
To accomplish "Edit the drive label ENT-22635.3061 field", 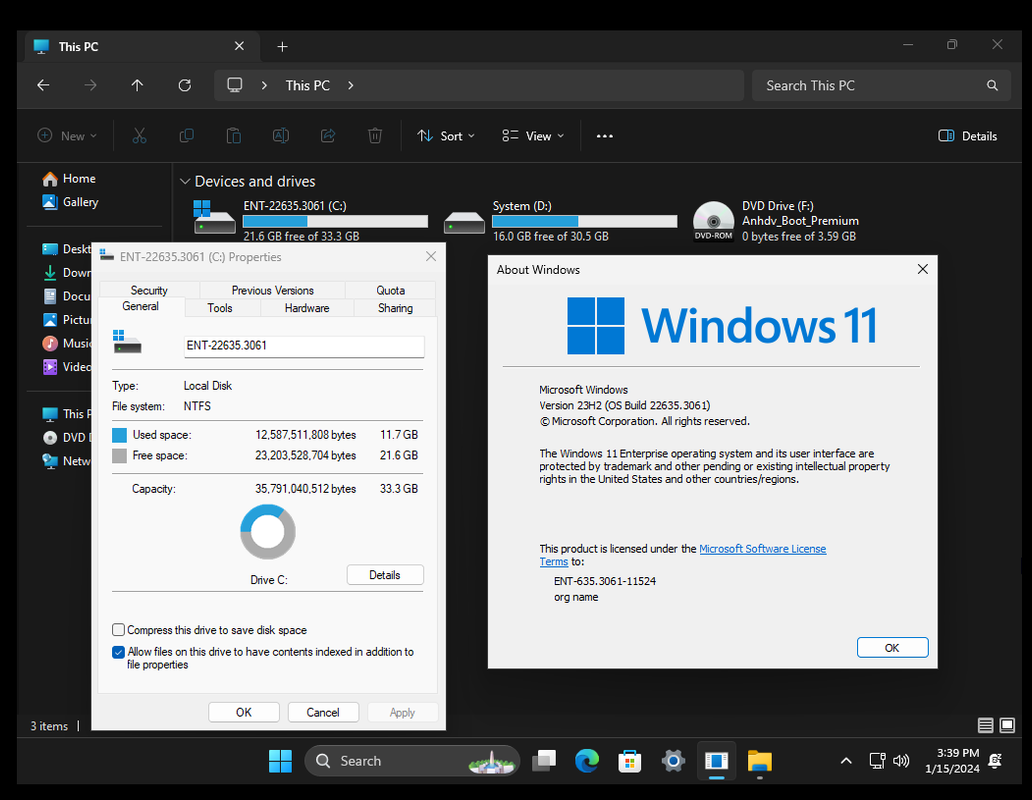I will pyautogui.click(x=304, y=346).
